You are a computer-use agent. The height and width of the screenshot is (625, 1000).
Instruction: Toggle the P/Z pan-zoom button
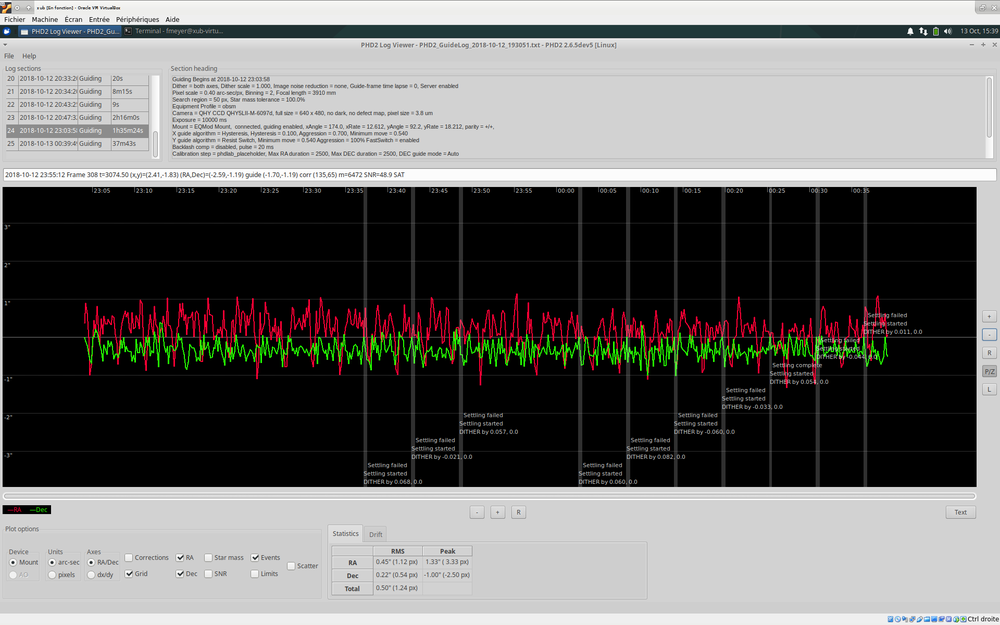989,371
